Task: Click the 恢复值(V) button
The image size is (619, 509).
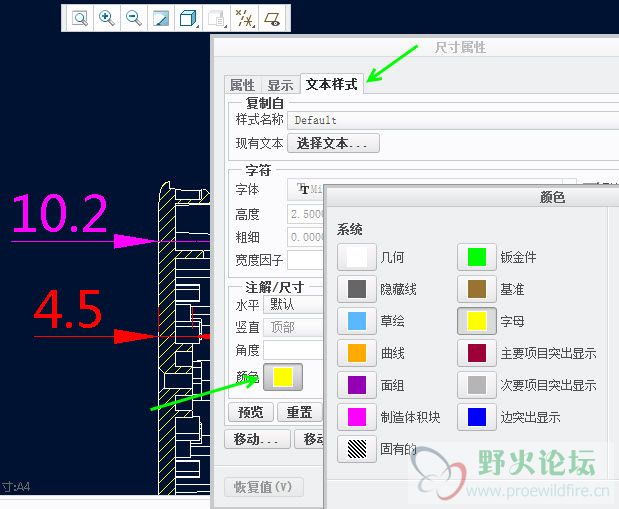Action: pos(264,487)
